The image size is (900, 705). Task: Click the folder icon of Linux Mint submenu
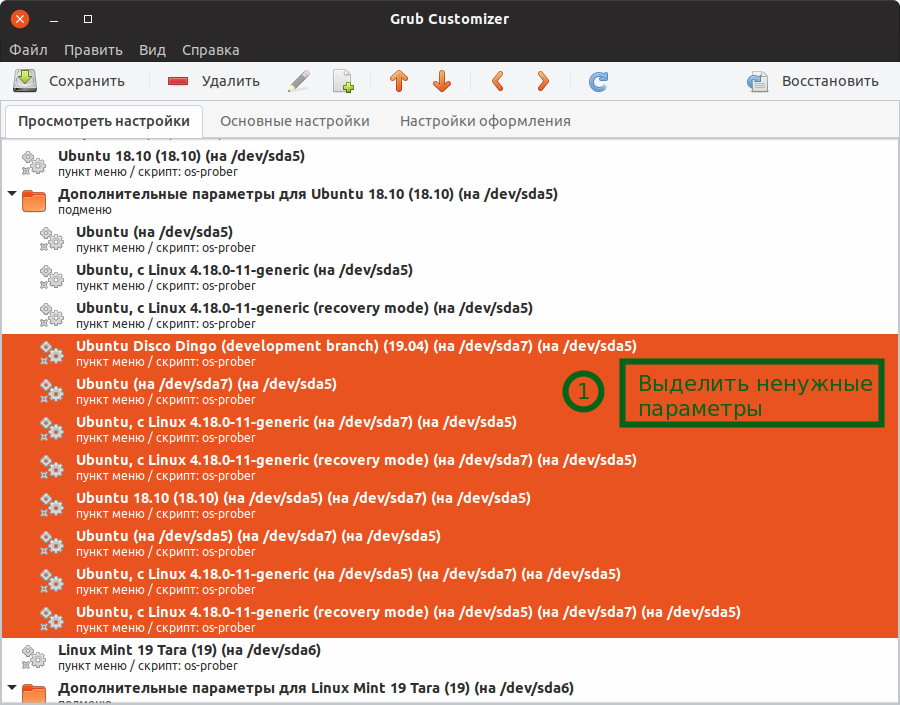click(x=34, y=694)
